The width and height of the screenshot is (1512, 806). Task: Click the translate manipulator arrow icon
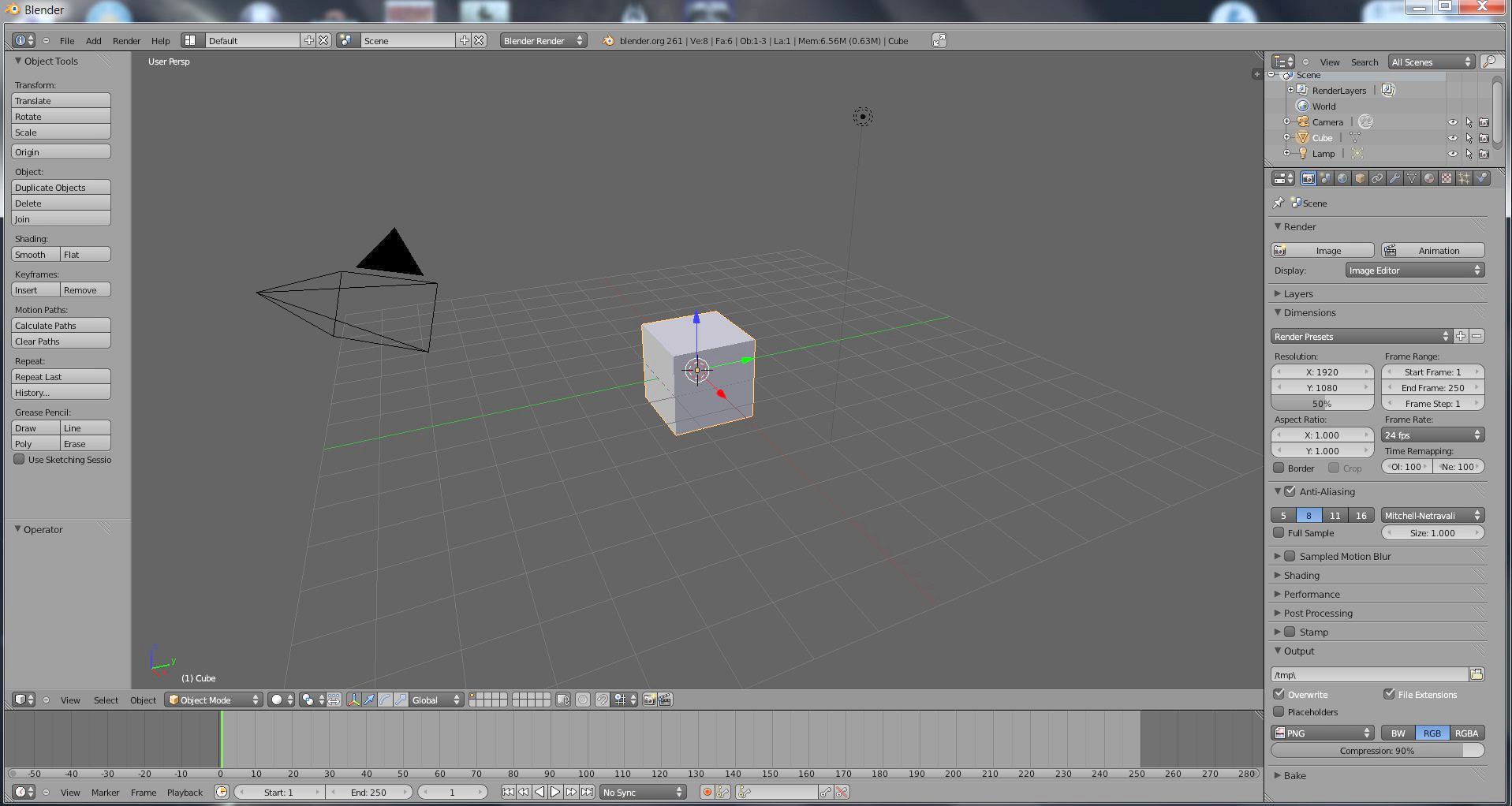369,700
